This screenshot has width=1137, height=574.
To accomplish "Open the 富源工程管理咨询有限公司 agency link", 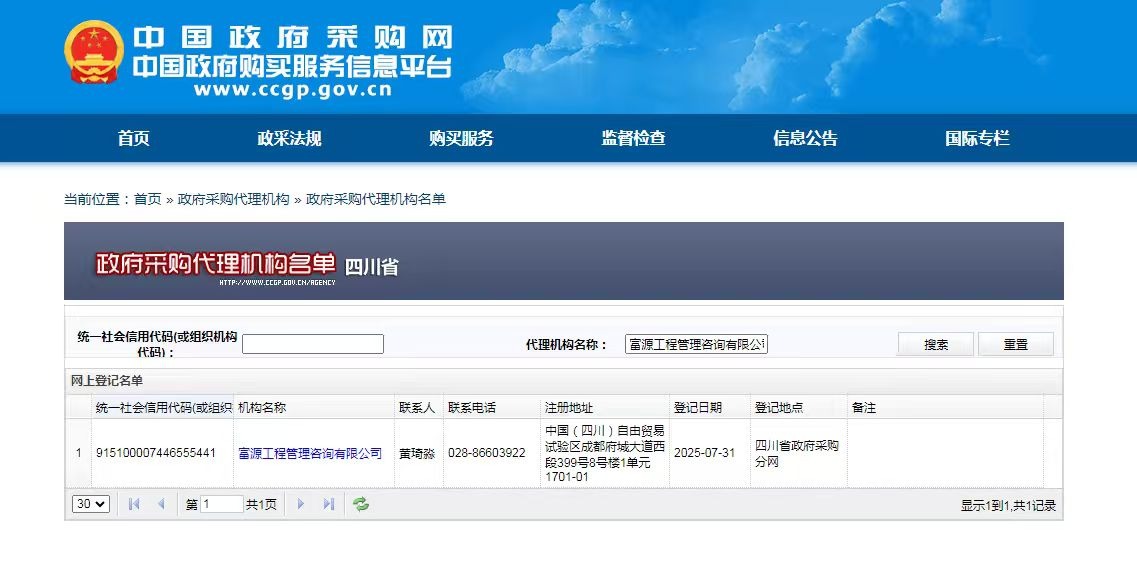I will coord(310,453).
